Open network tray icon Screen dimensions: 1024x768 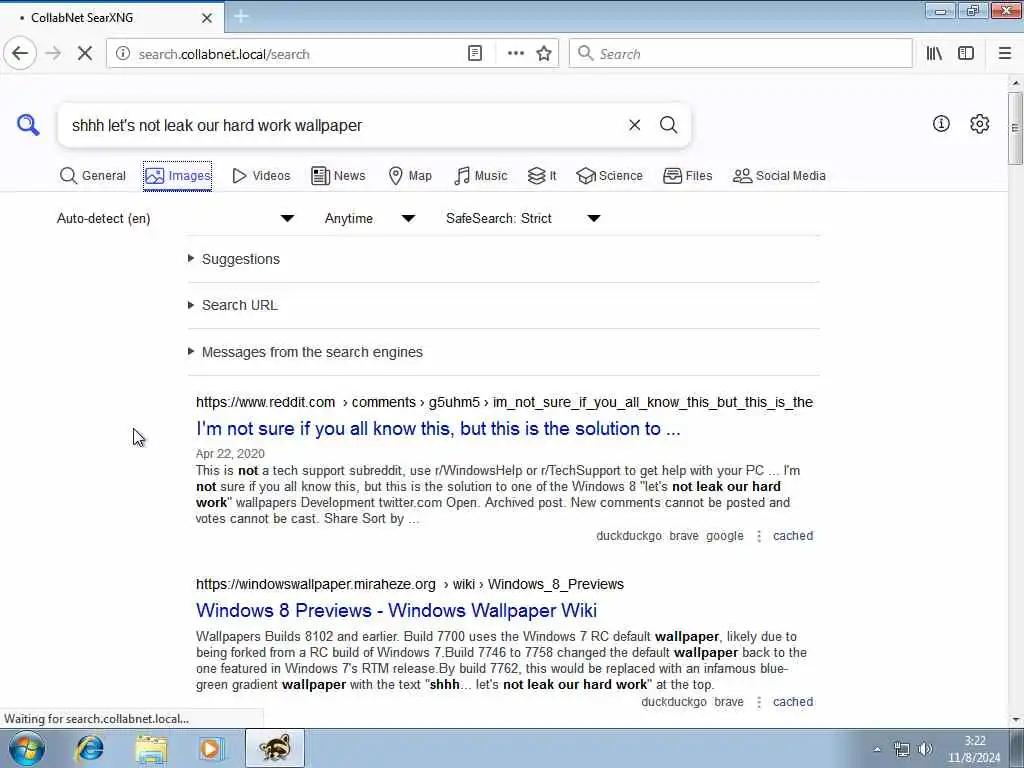coord(901,749)
